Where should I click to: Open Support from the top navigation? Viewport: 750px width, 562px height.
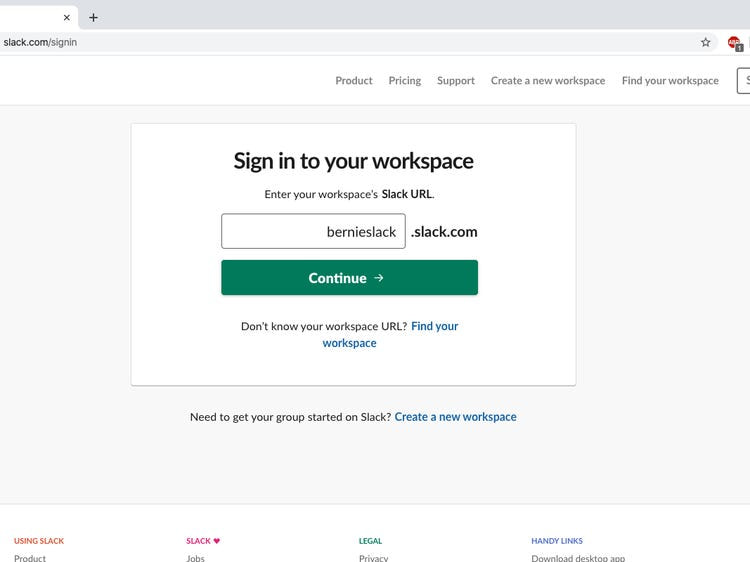(x=455, y=81)
